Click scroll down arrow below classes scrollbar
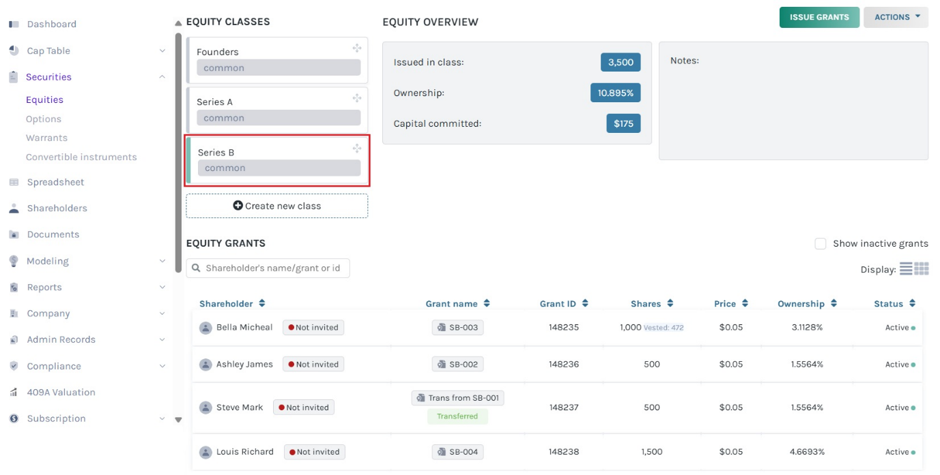The height and width of the screenshot is (475, 940). point(178,420)
